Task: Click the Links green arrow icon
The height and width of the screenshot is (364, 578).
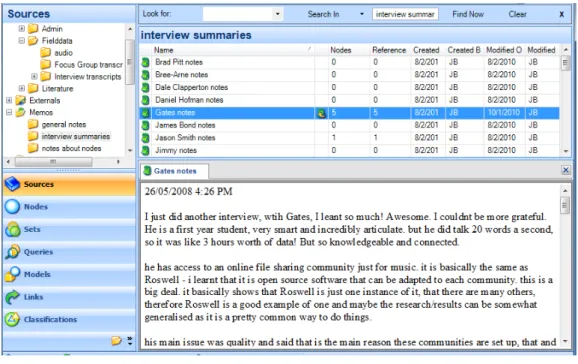Action: point(13,297)
